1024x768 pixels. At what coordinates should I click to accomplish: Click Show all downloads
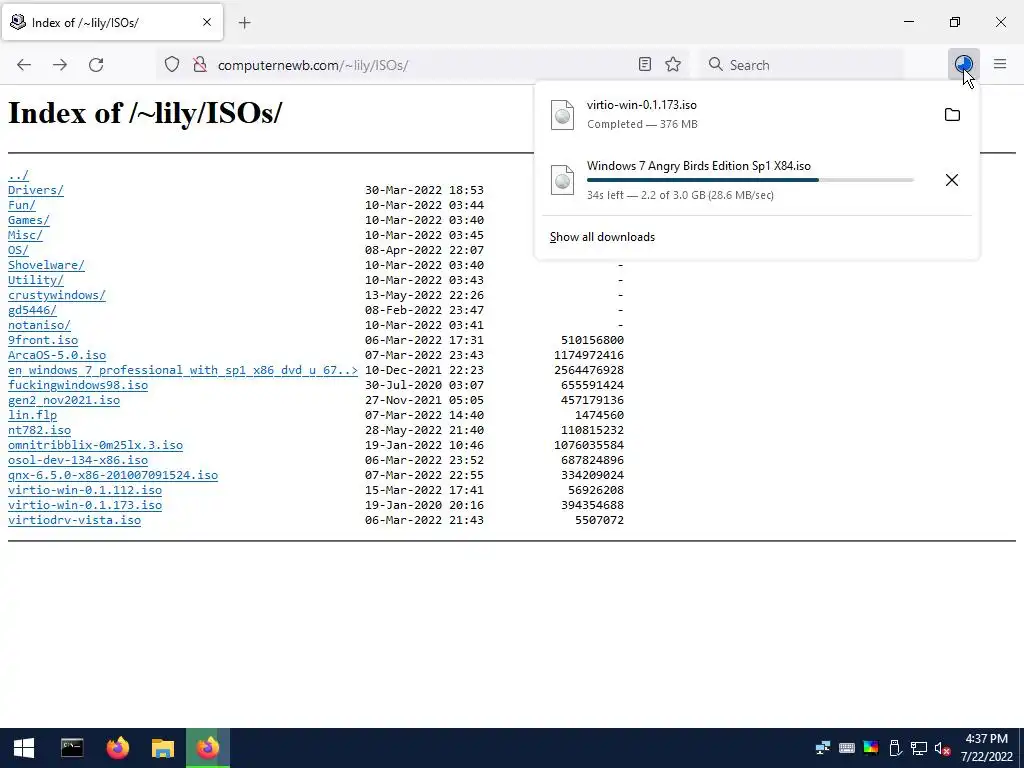602,237
